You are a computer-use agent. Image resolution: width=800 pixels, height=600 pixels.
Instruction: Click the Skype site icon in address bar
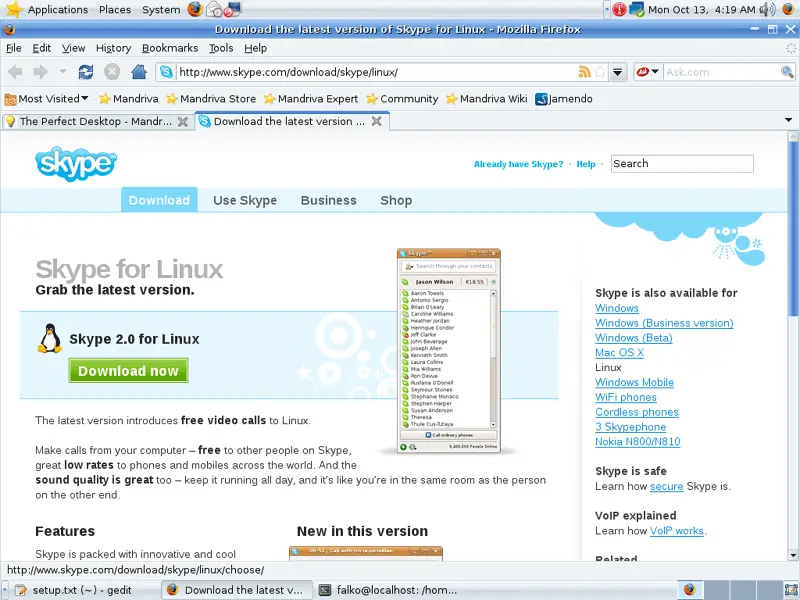coord(166,72)
